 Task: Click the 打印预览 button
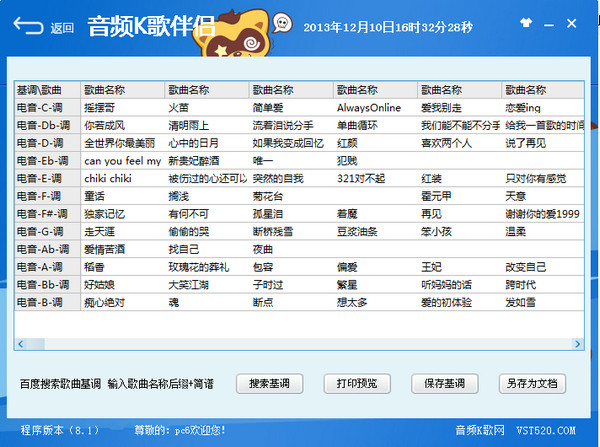tap(357, 383)
